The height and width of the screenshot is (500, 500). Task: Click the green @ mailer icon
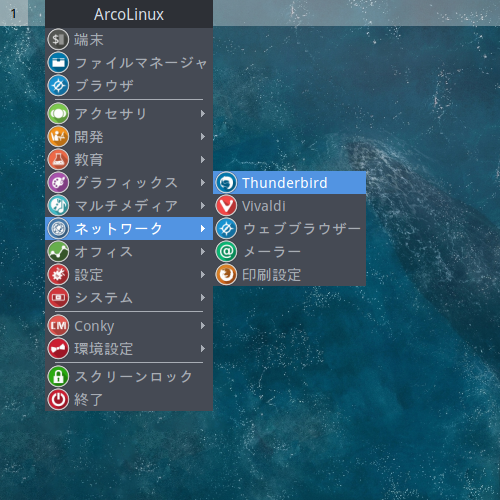click(x=226, y=252)
